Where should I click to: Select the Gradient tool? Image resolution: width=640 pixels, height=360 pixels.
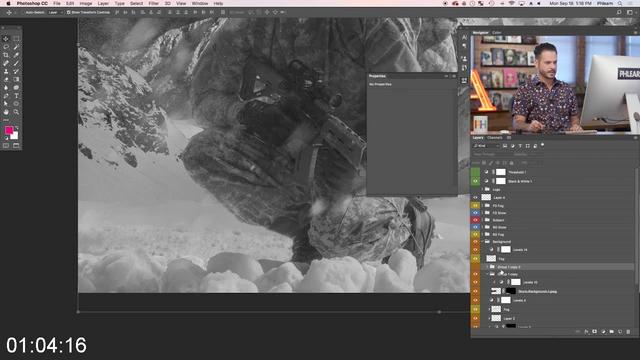tap(16, 79)
